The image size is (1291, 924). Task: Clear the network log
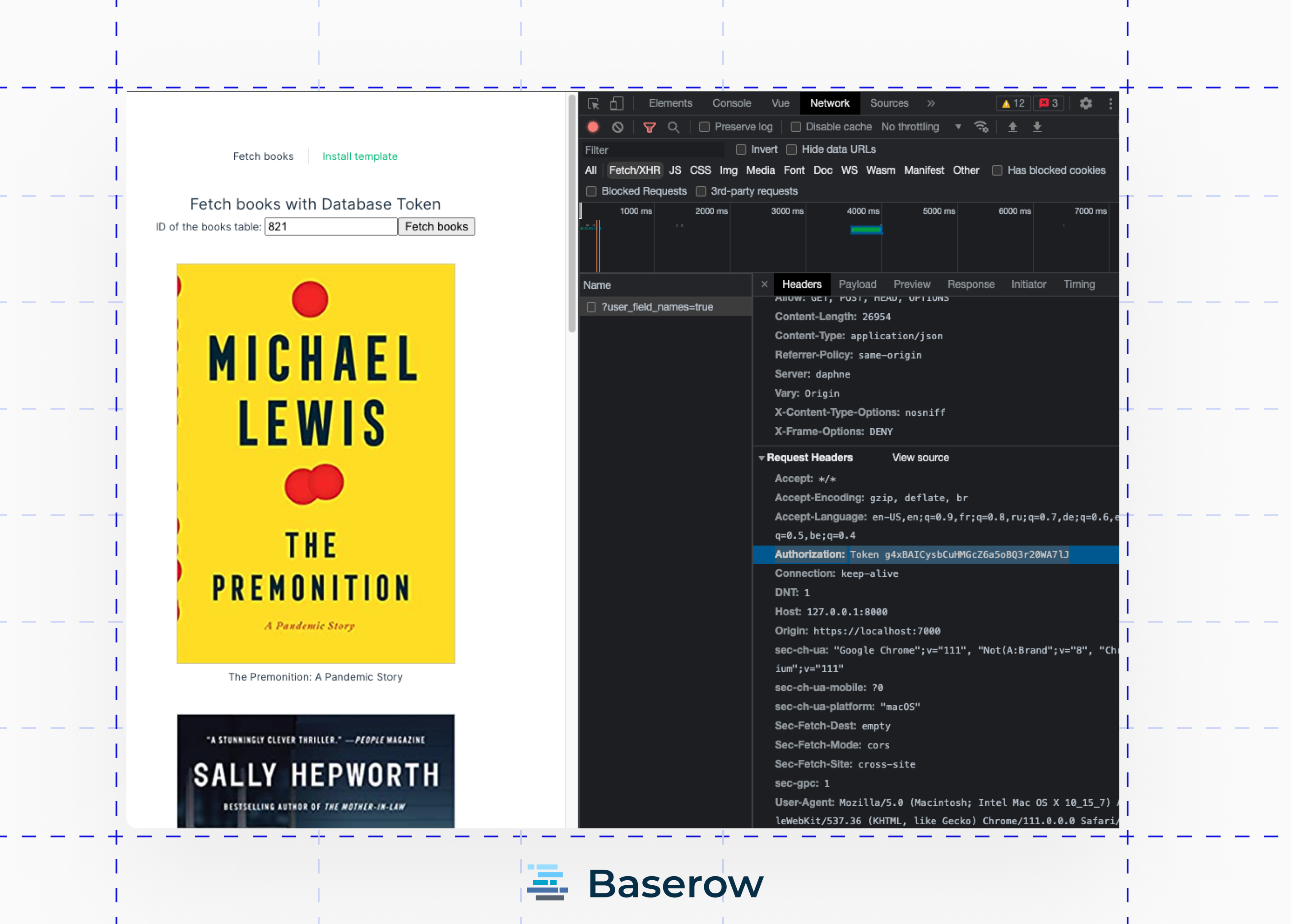618,127
